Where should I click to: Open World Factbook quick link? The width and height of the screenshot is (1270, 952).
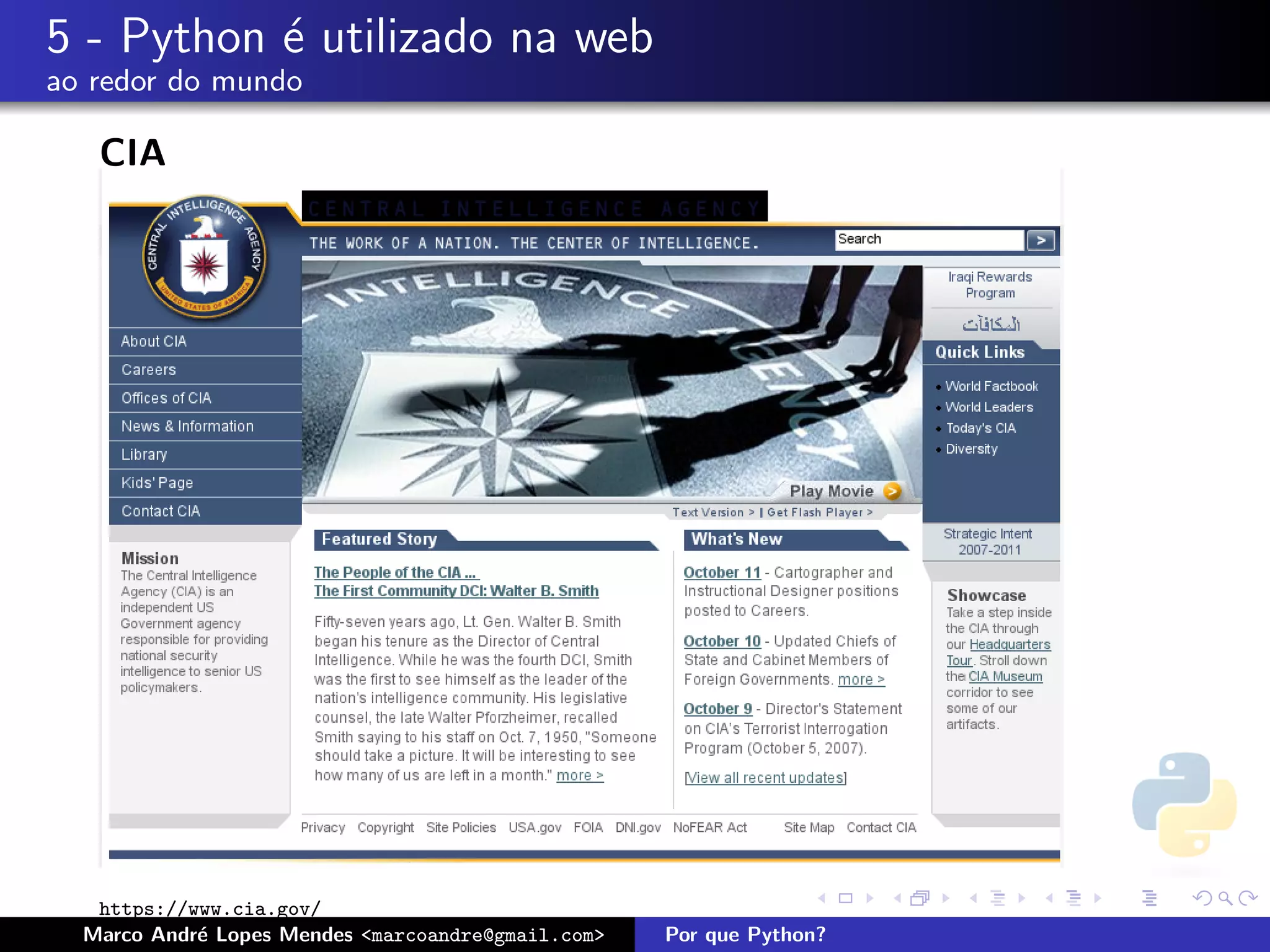pyautogui.click(x=992, y=387)
